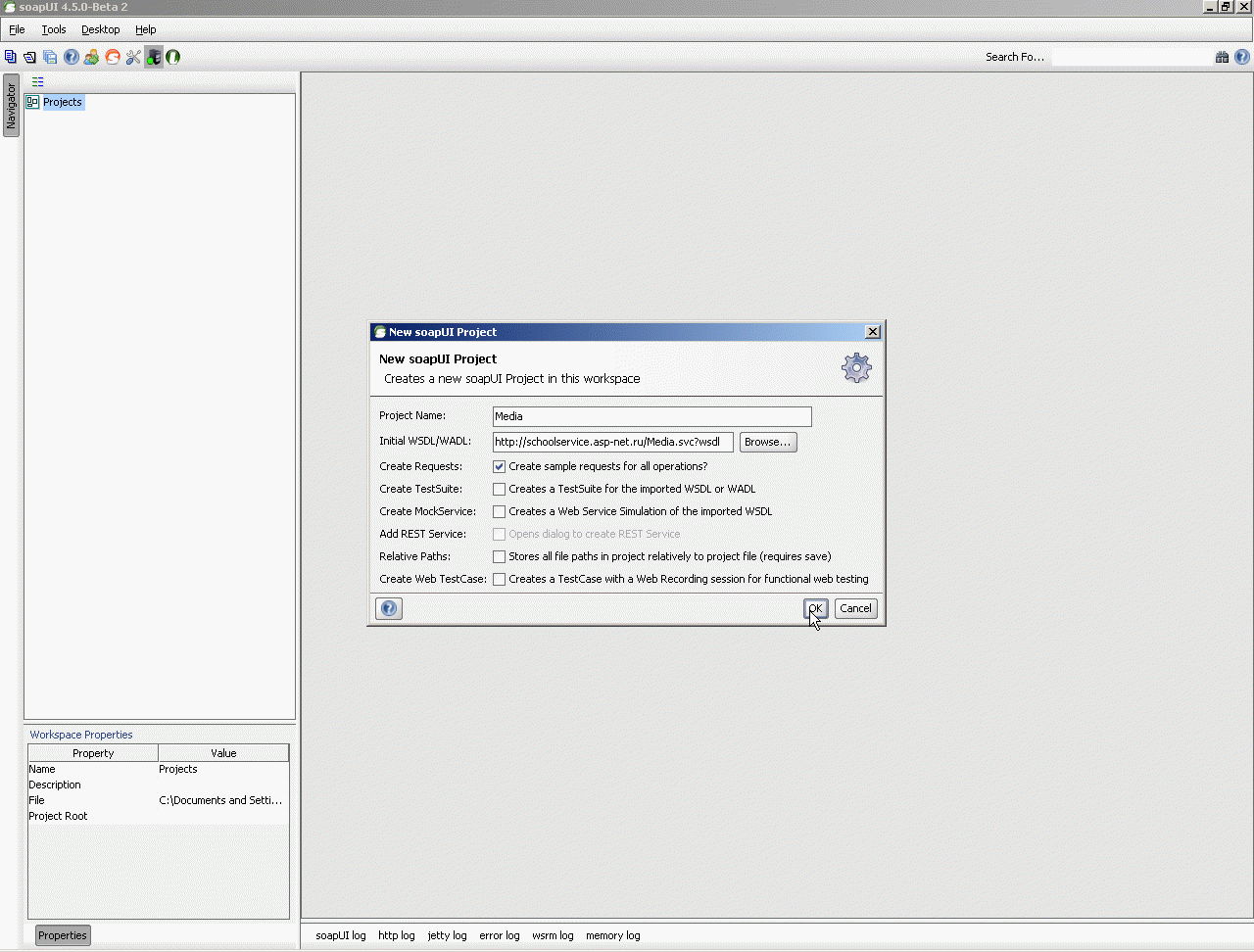This screenshot has width=1254, height=952.
Task: Click the people-with-arrow toolbar icon
Action: pyautogui.click(x=91, y=57)
